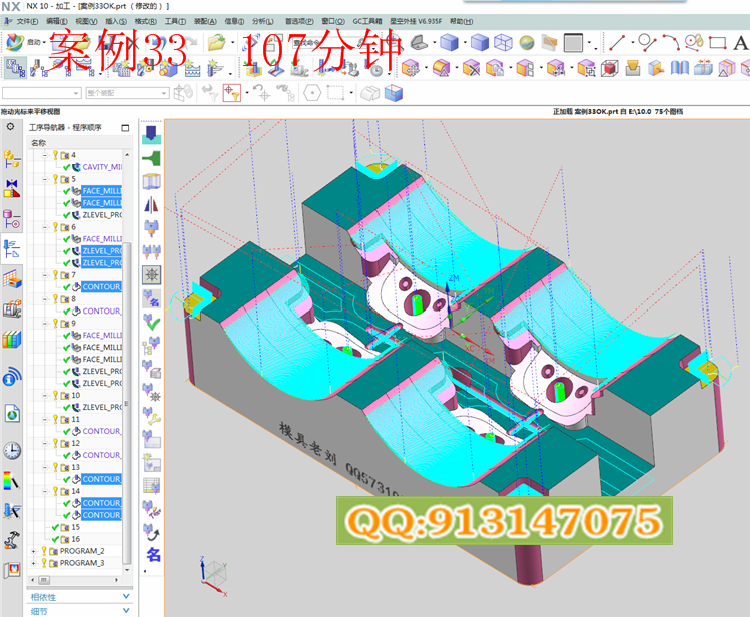Open the 整个装配 scope dropdown
The image size is (750, 617).
tap(127, 93)
